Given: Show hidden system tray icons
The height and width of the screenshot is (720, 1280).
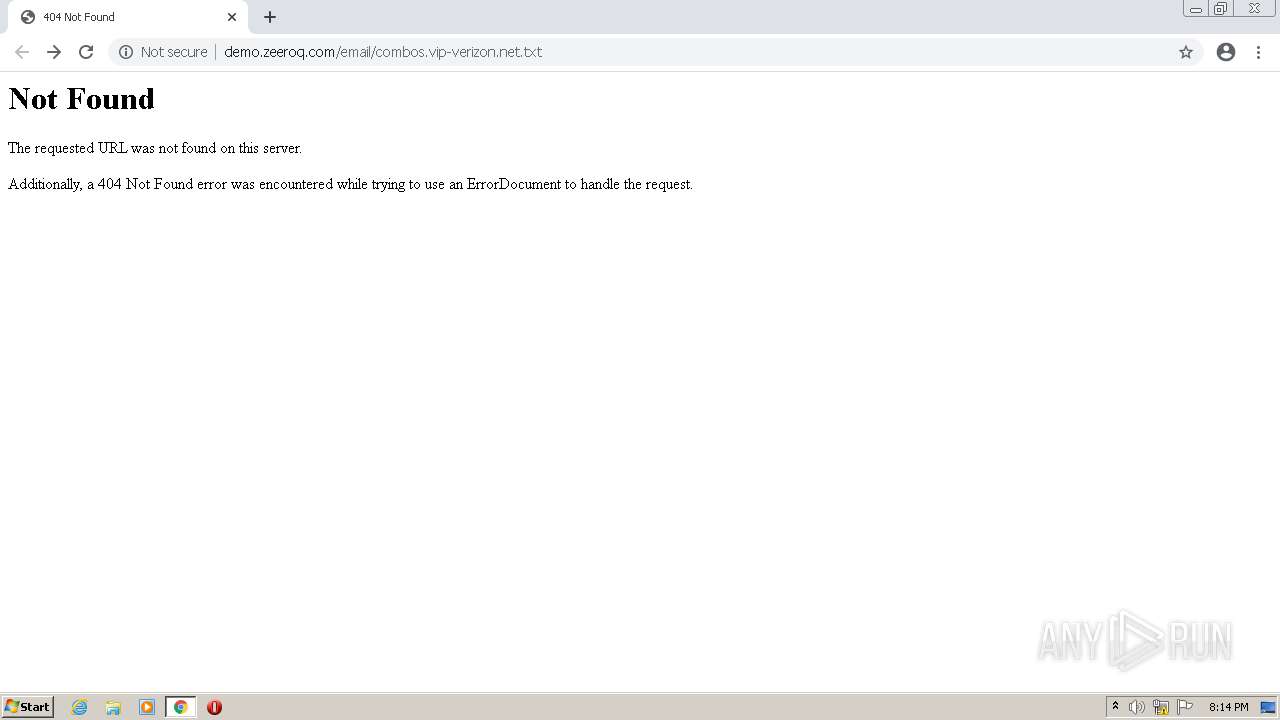Looking at the screenshot, I should coord(1115,707).
